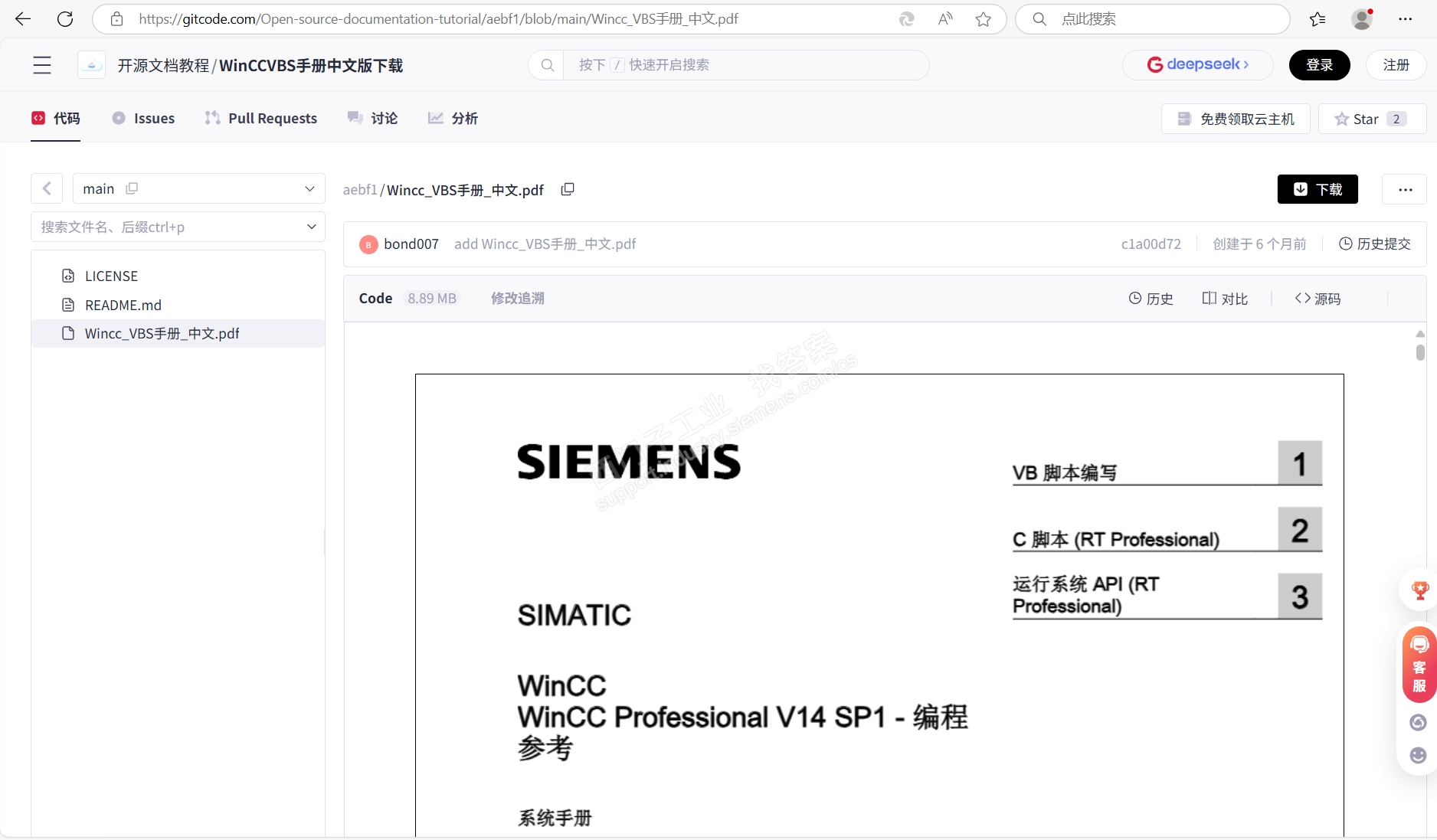The height and width of the screenshot is (840, 1437).
Task: Open WinCCVBS手册中文版下载 repository link
Action: coord(311,65)
